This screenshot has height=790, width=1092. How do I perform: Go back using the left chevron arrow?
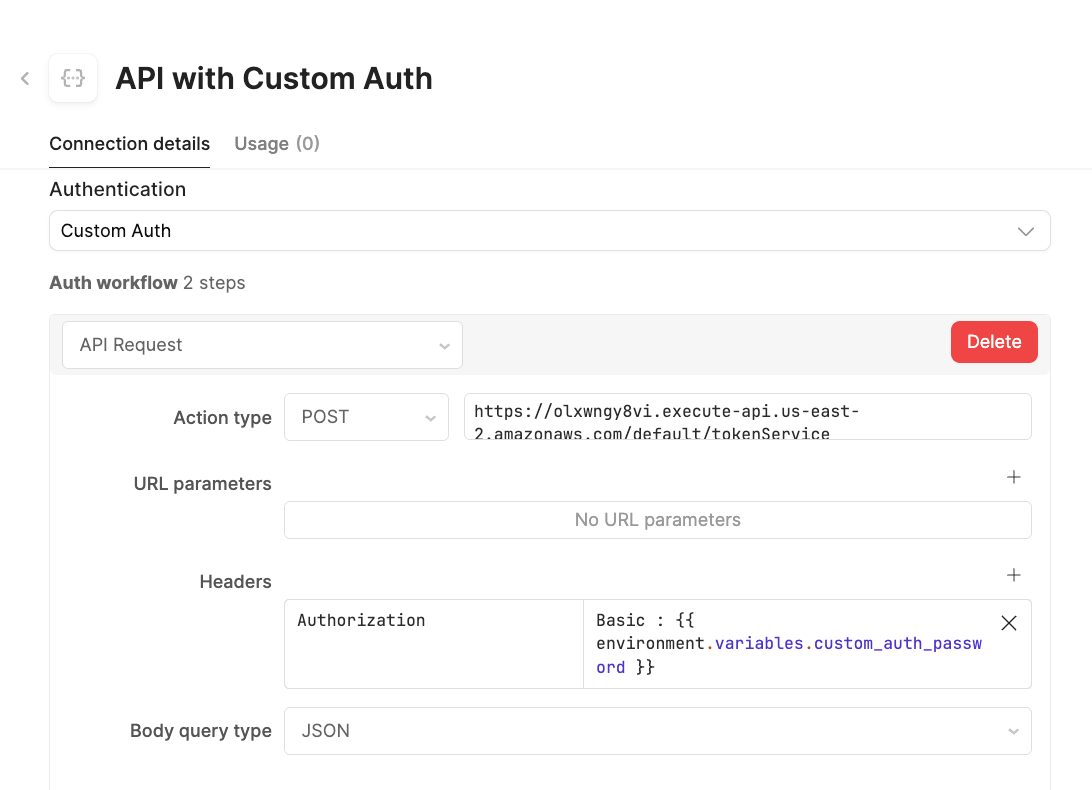click(25, 78)
